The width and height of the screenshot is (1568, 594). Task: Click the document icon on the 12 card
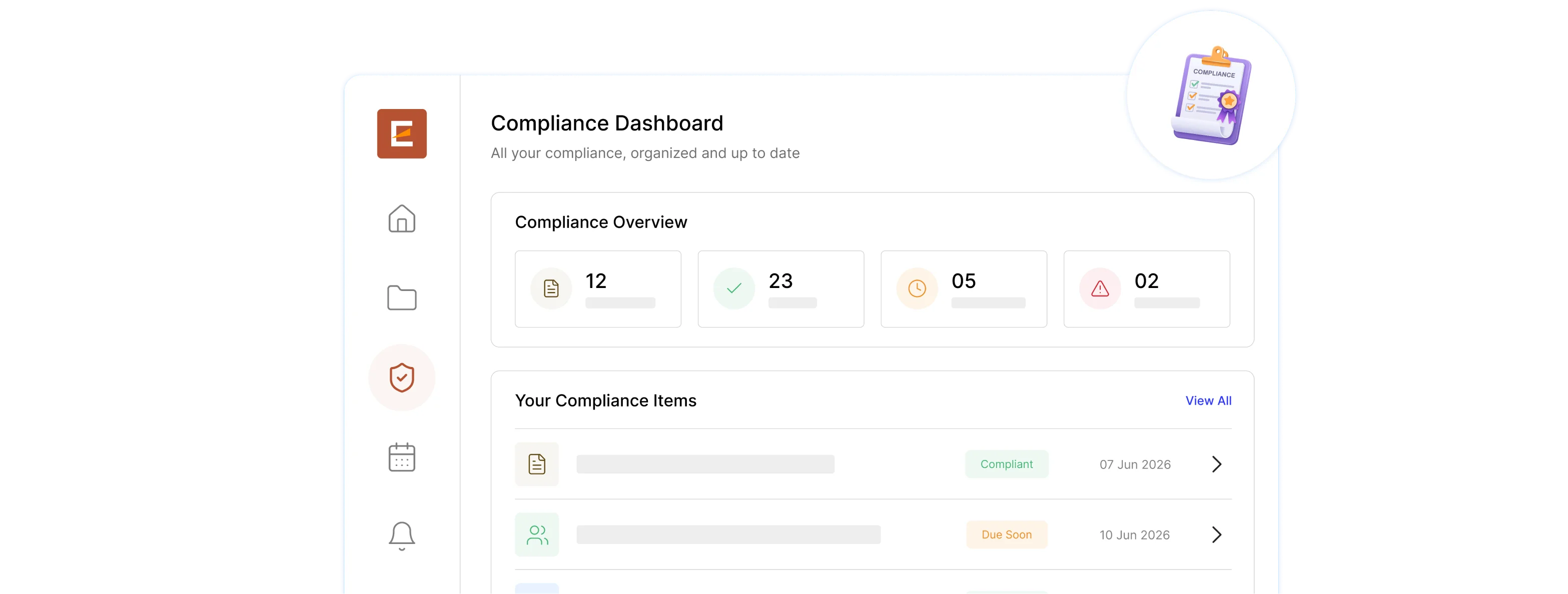[551, 288]
